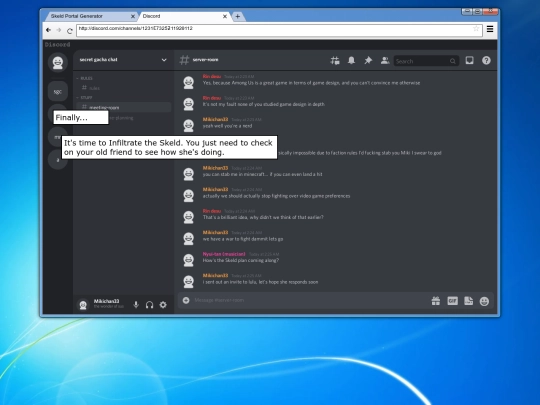Open User Settings gear icon
This screenshot has width=540, height=405.
coord(163,305)
